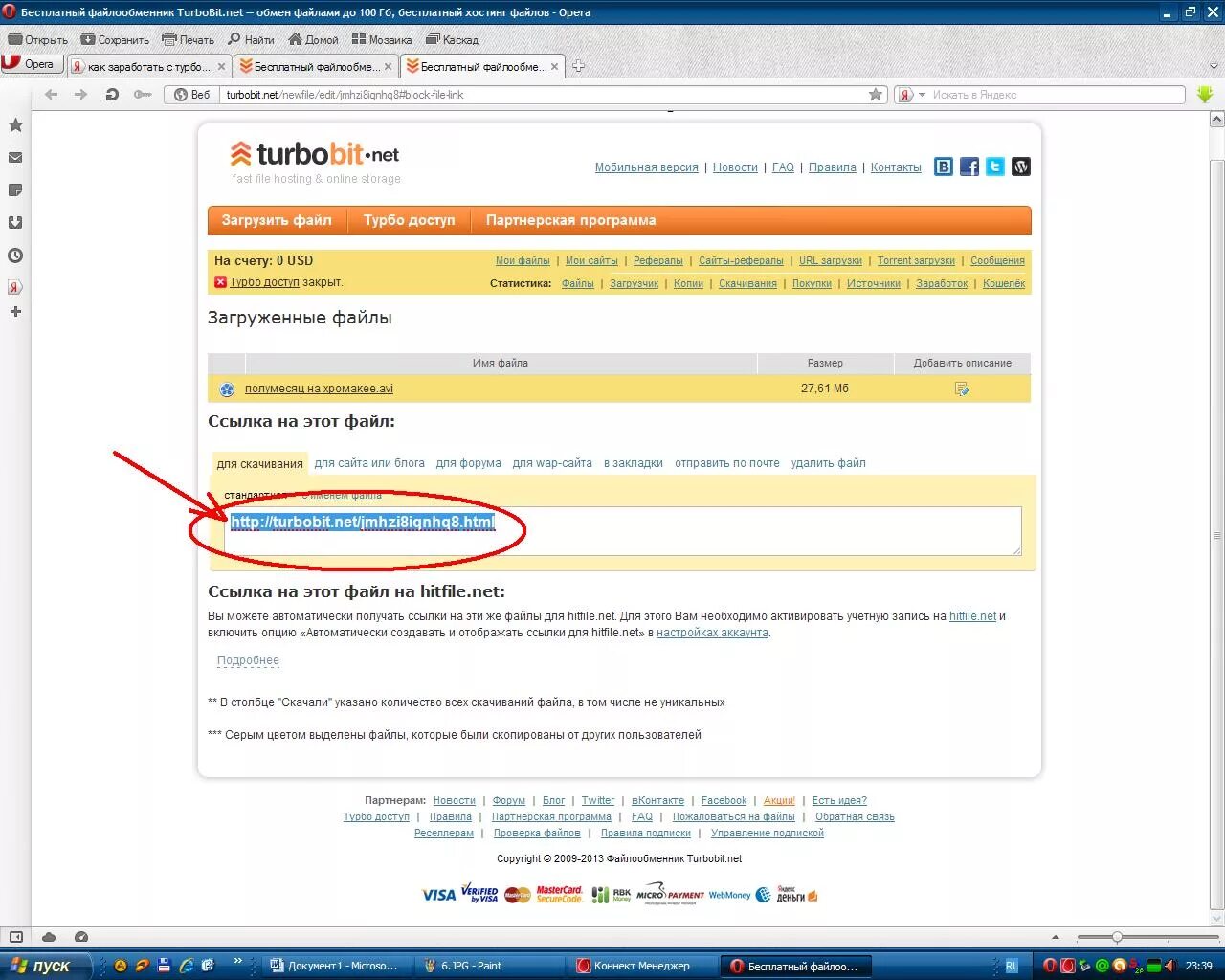Select the для wap-сайта tab

pyautogui.click(x=552, y=463)
